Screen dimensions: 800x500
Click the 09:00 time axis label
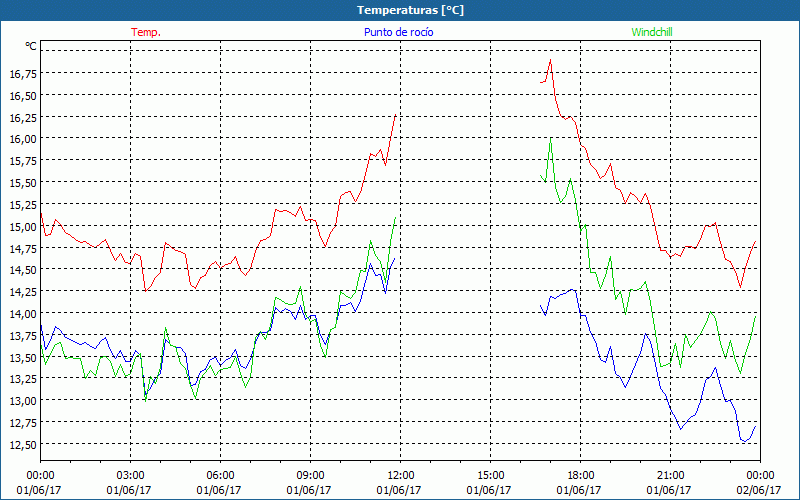pos(310,476)
